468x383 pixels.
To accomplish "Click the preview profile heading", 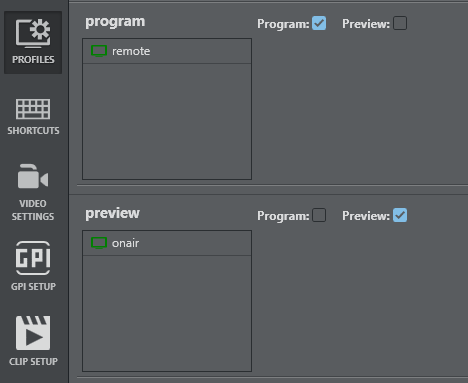I will click(x=112, y=213).
